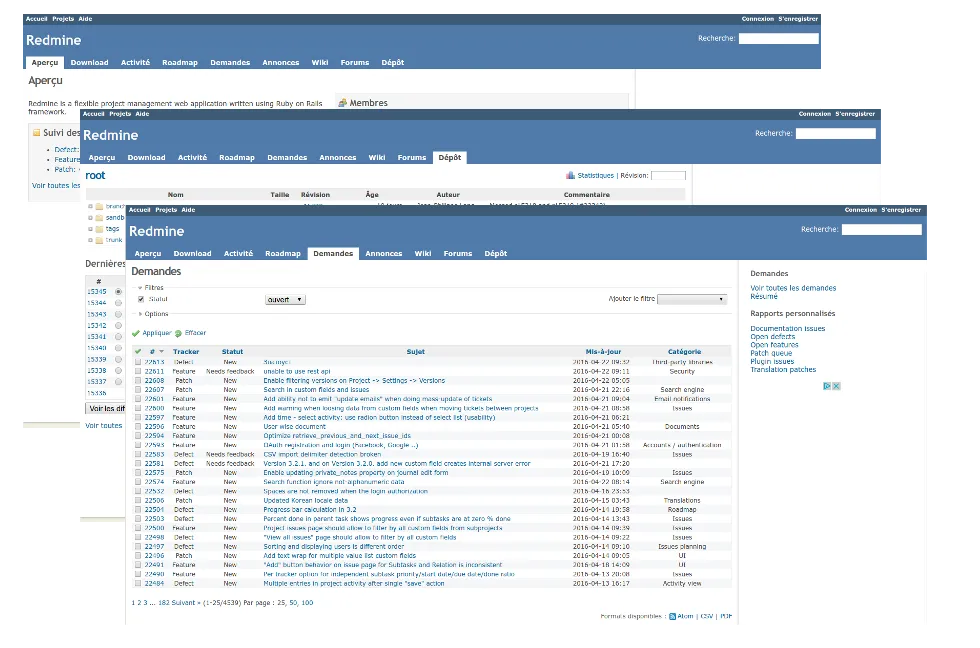Viewport: 980px width, 648px height.
Task: Expand the sandbox folder tree node
Action: (x=91, y=217)
